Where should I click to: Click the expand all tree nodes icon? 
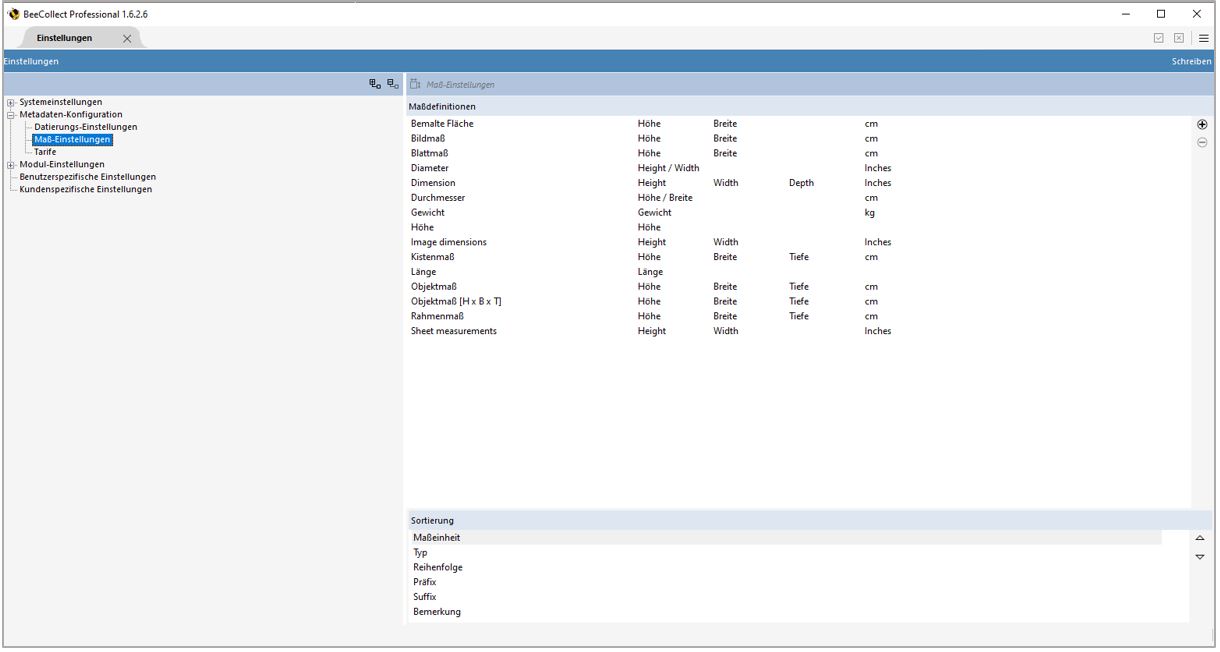[x=374, y=85]
